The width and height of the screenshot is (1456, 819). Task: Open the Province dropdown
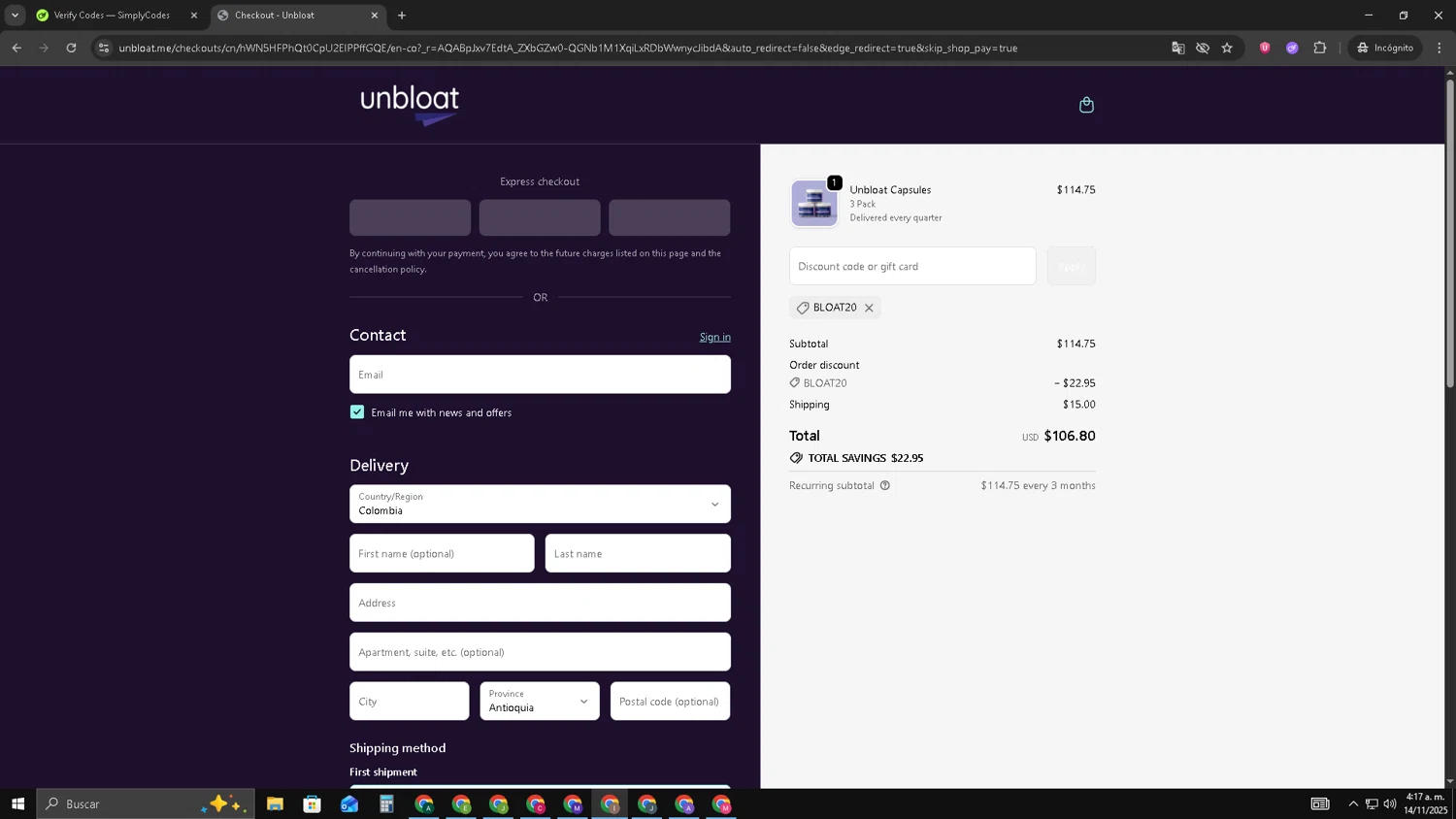point(540,701)
